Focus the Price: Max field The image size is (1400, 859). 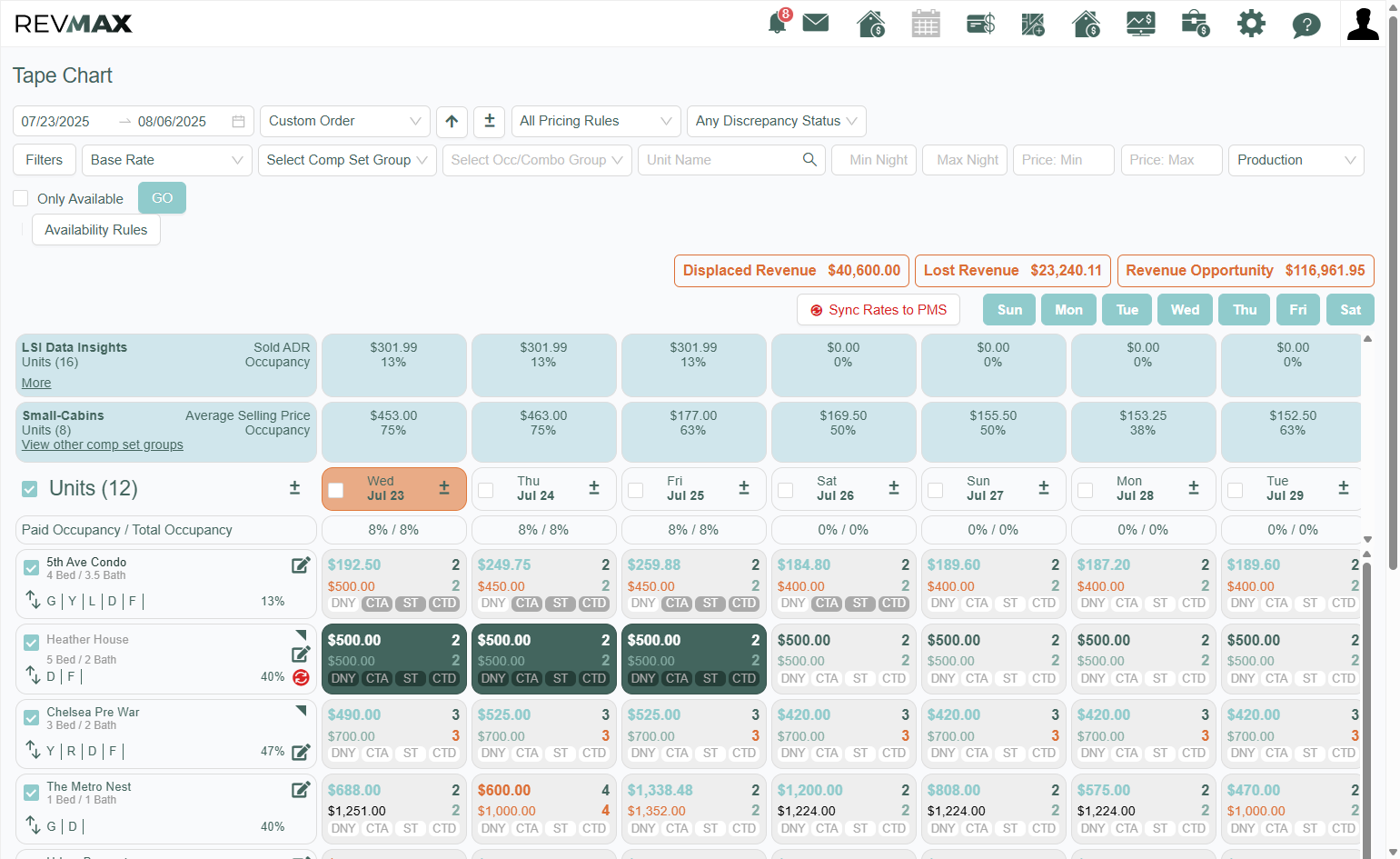1172,160
